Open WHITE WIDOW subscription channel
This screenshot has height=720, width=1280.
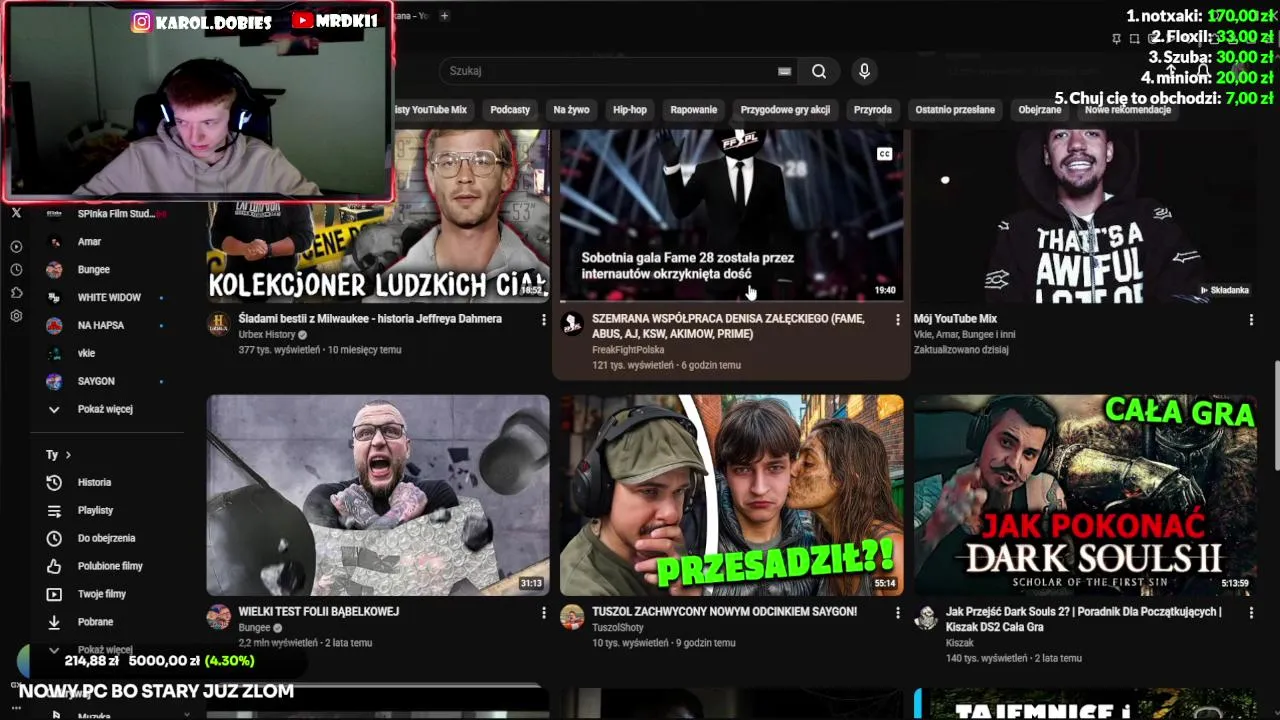107,297
